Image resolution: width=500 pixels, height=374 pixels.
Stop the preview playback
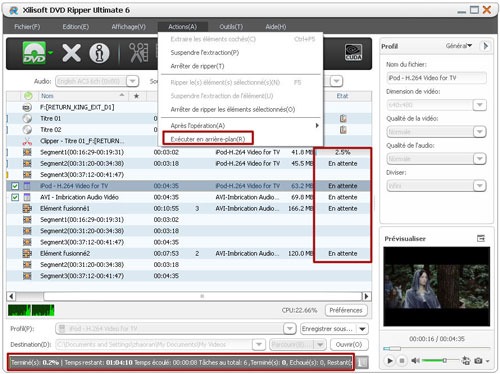click(x=402, y=360)
